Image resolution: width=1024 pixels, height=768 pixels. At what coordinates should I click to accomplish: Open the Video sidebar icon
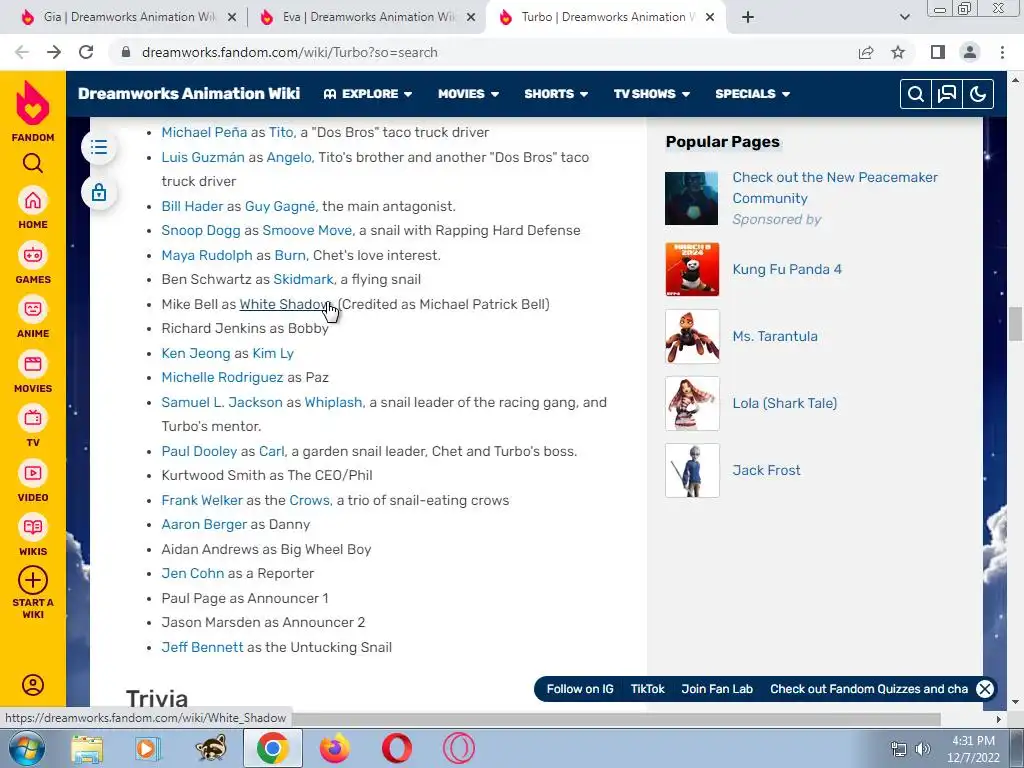(x=33, y=473)
